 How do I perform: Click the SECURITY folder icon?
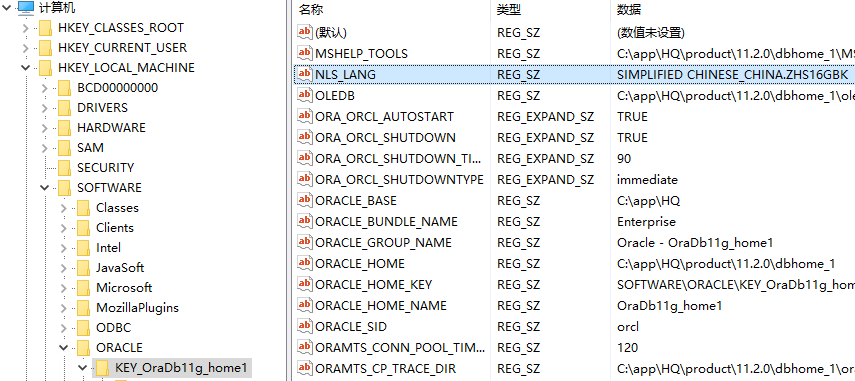click(x=64, y=168)
